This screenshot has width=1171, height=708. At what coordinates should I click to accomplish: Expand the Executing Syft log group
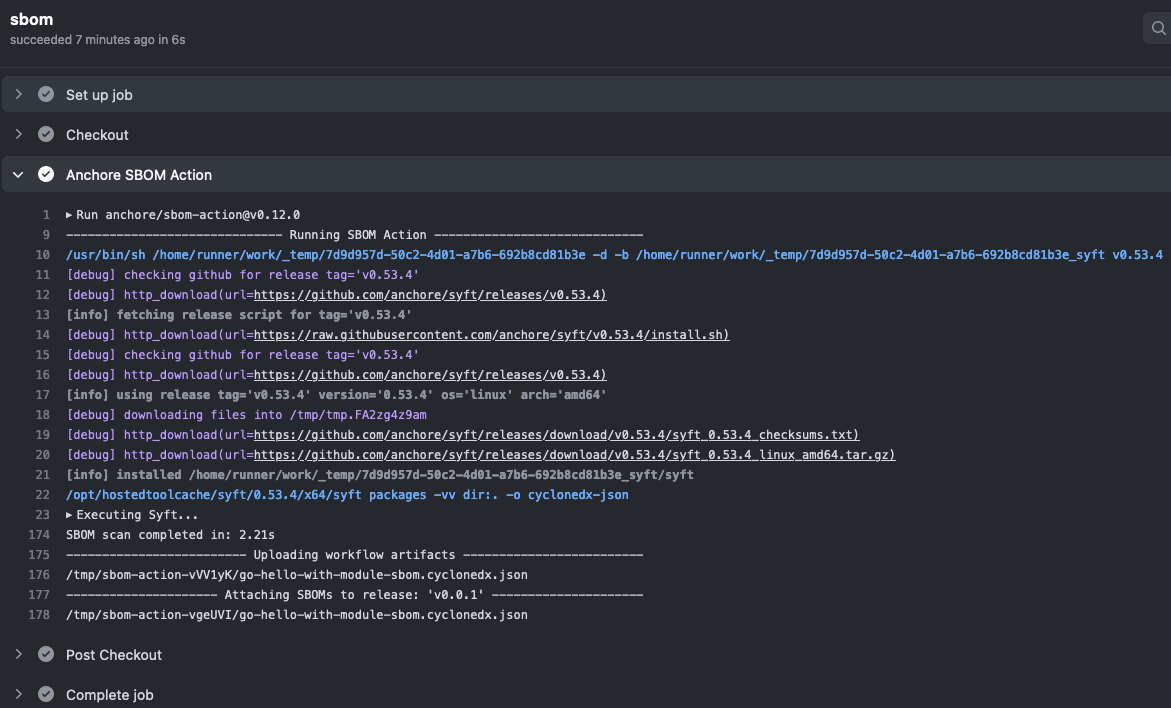(x=69, y=514)
